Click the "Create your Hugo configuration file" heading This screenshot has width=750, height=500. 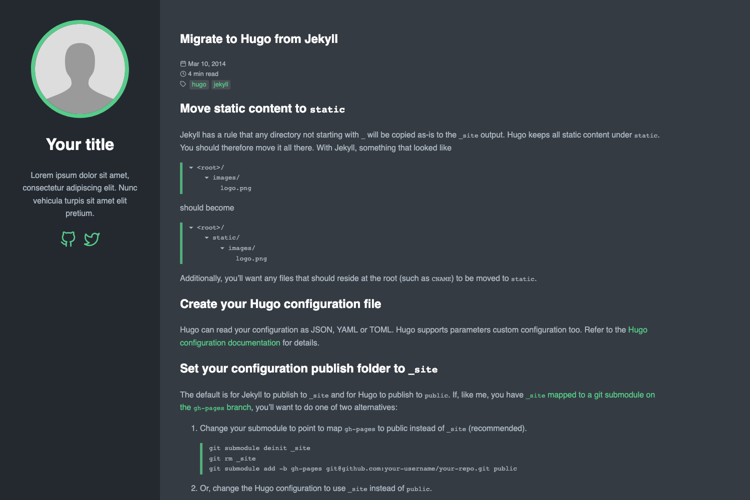tap(280, 304)
